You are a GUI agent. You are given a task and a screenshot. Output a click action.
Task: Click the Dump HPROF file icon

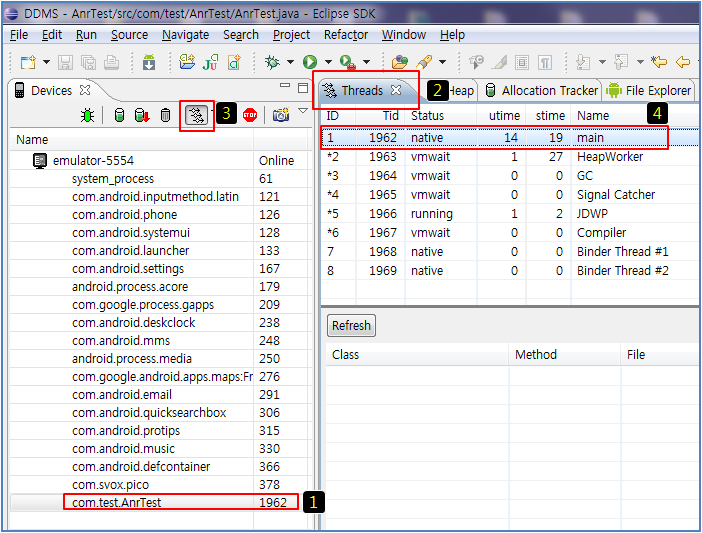click(142, 115)
